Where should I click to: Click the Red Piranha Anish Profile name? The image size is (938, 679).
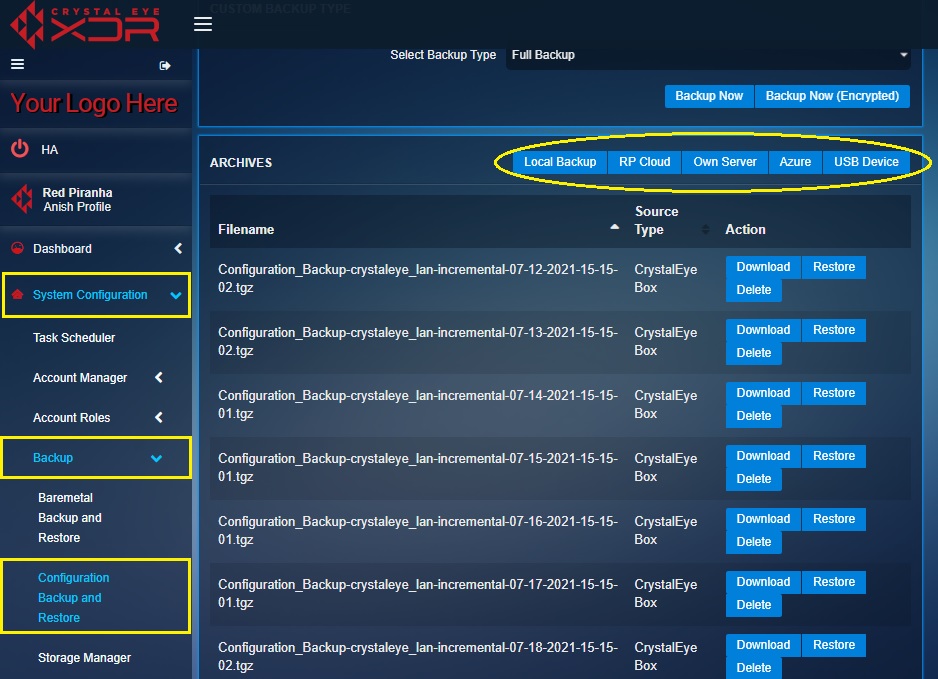(x=77, y=200)
